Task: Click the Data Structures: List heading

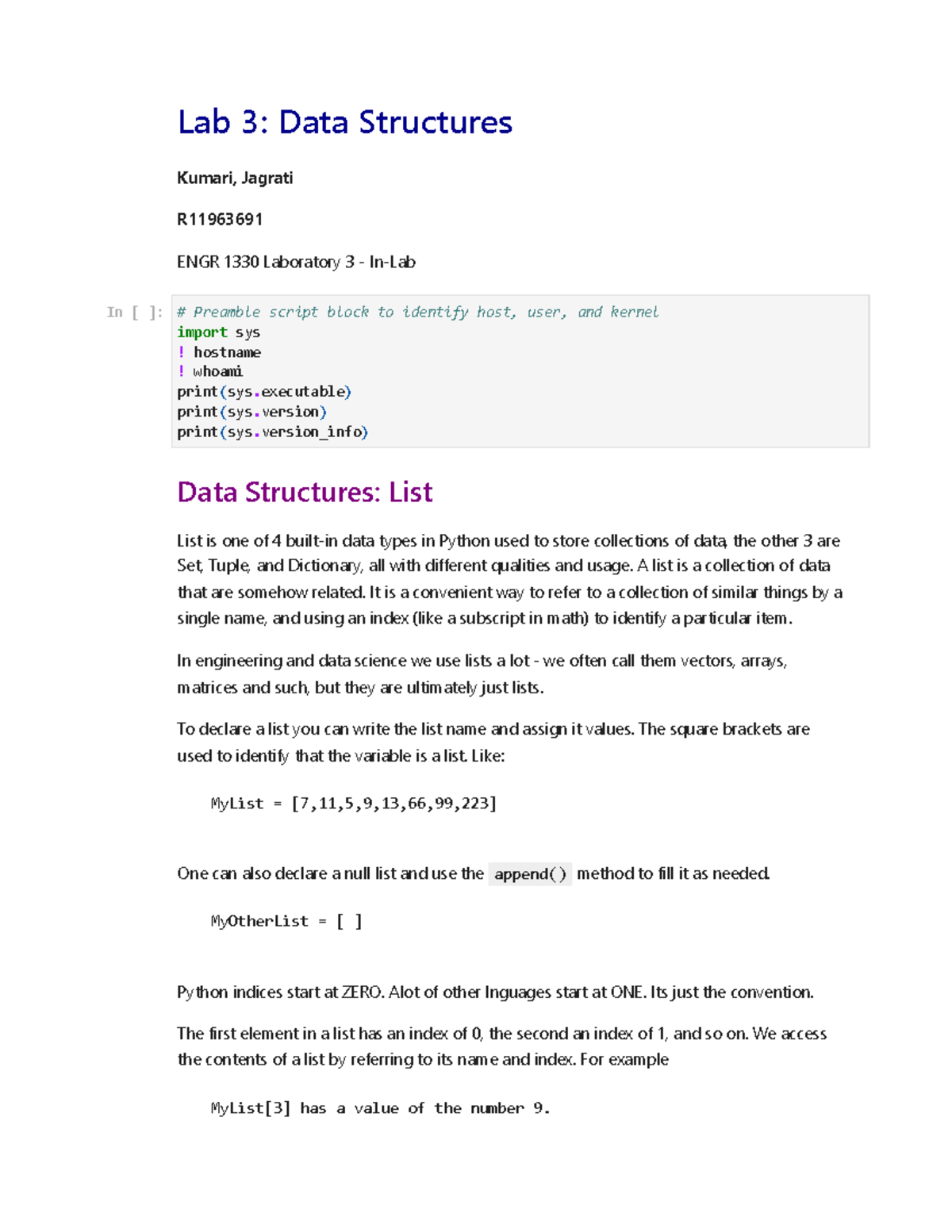Action: coord(305,492)
